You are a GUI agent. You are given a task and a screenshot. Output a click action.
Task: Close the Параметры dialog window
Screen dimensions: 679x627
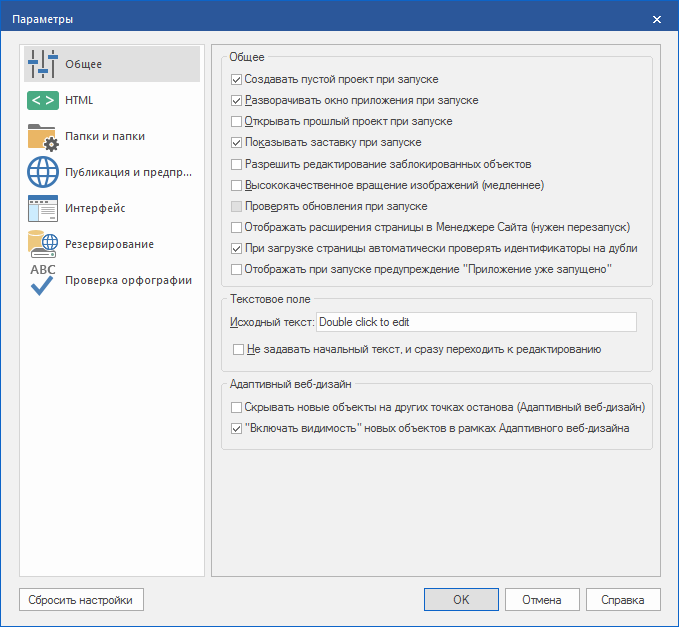click(x=657, y=19)
